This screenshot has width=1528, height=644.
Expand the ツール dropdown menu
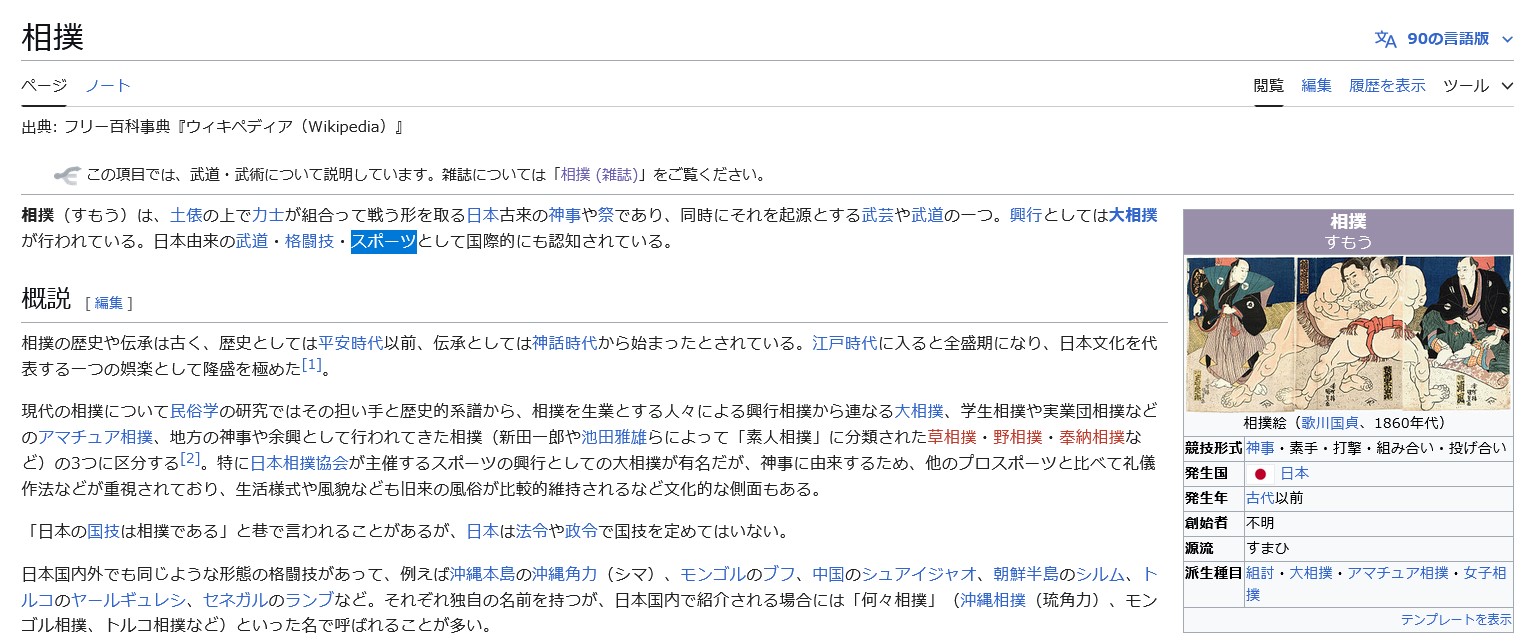(1478, 86)
